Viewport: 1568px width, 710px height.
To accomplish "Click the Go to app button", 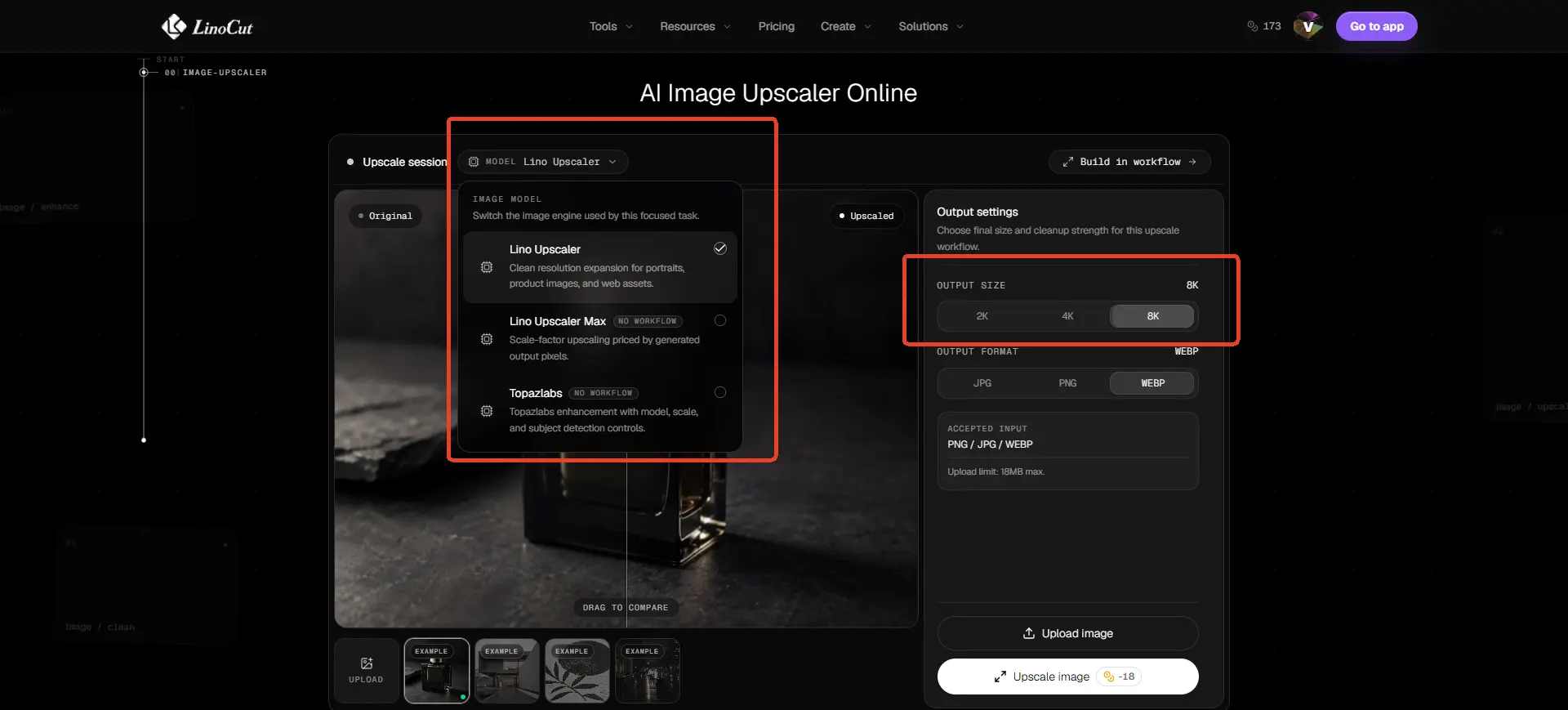I will [1376, 26].
